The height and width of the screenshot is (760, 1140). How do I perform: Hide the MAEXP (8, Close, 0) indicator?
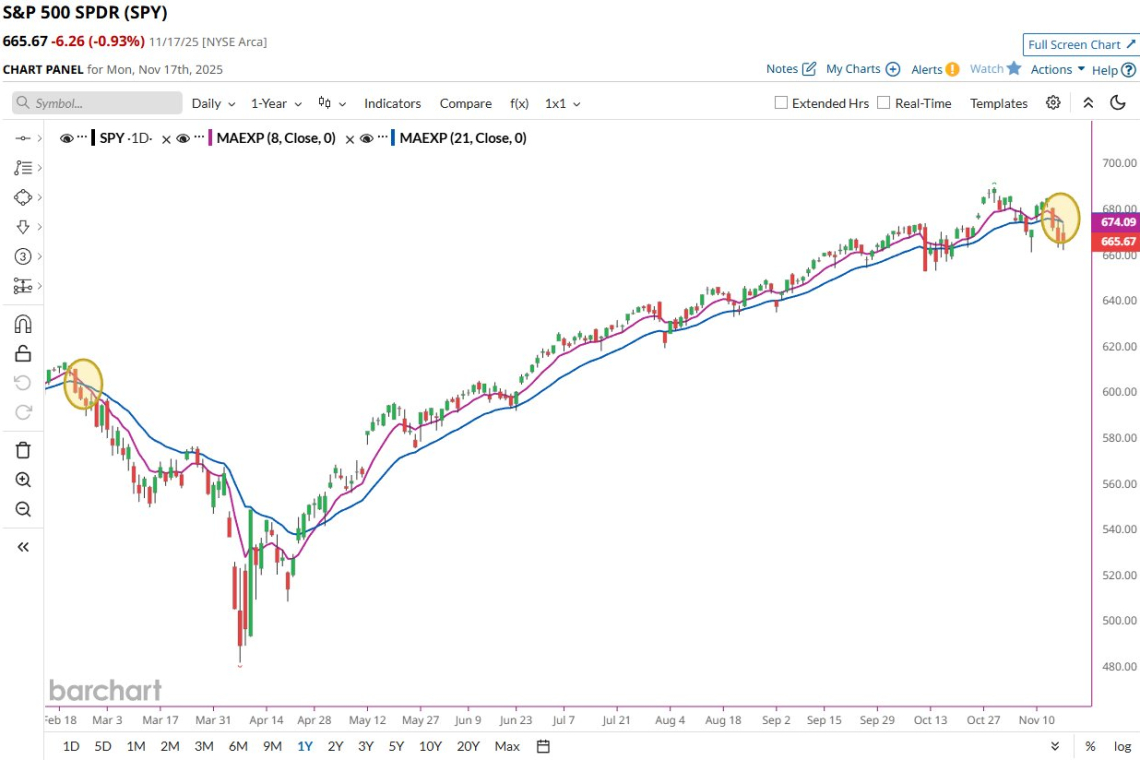point(184,139)
